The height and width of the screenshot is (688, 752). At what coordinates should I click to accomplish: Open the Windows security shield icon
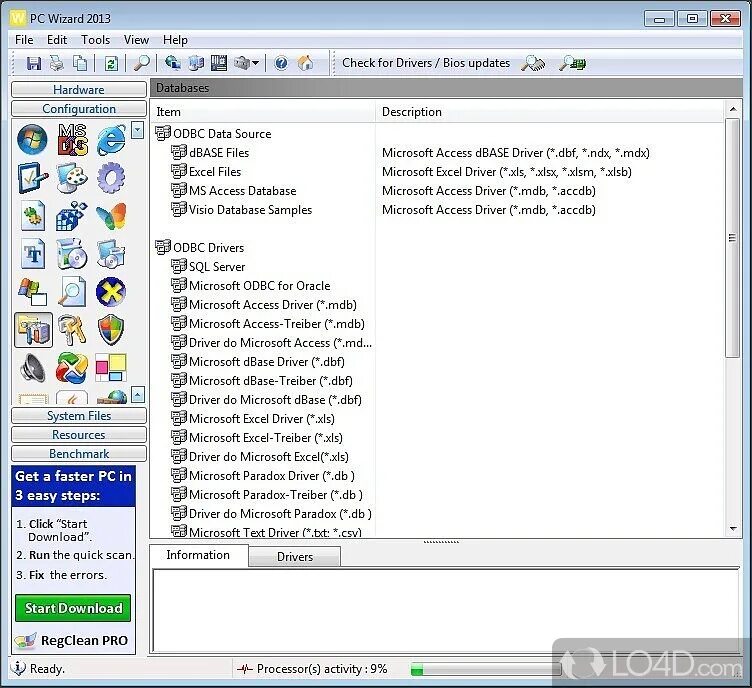pos(111,330)
